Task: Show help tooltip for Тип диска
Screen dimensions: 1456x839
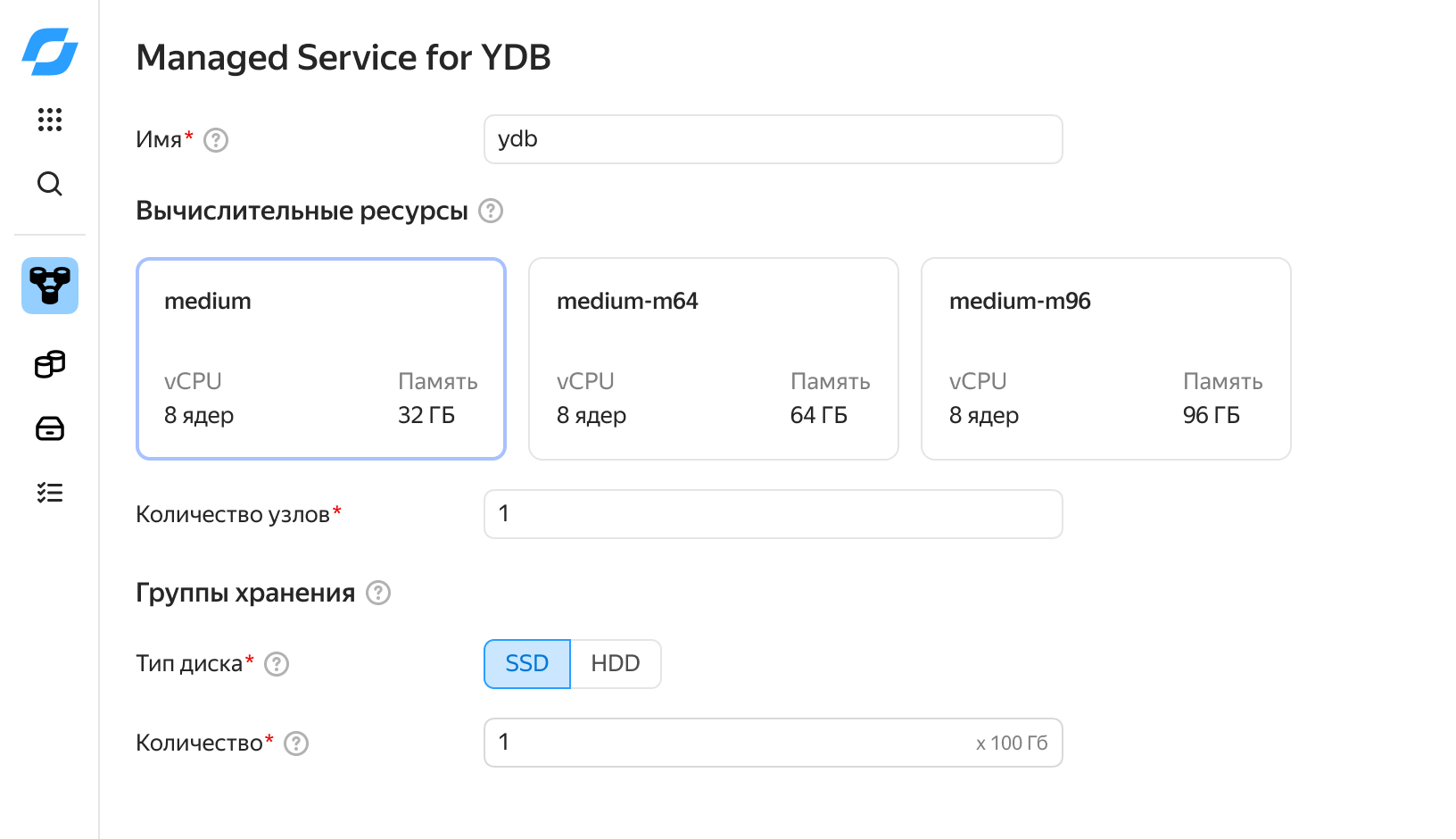Action: click(x=277, y=663)
